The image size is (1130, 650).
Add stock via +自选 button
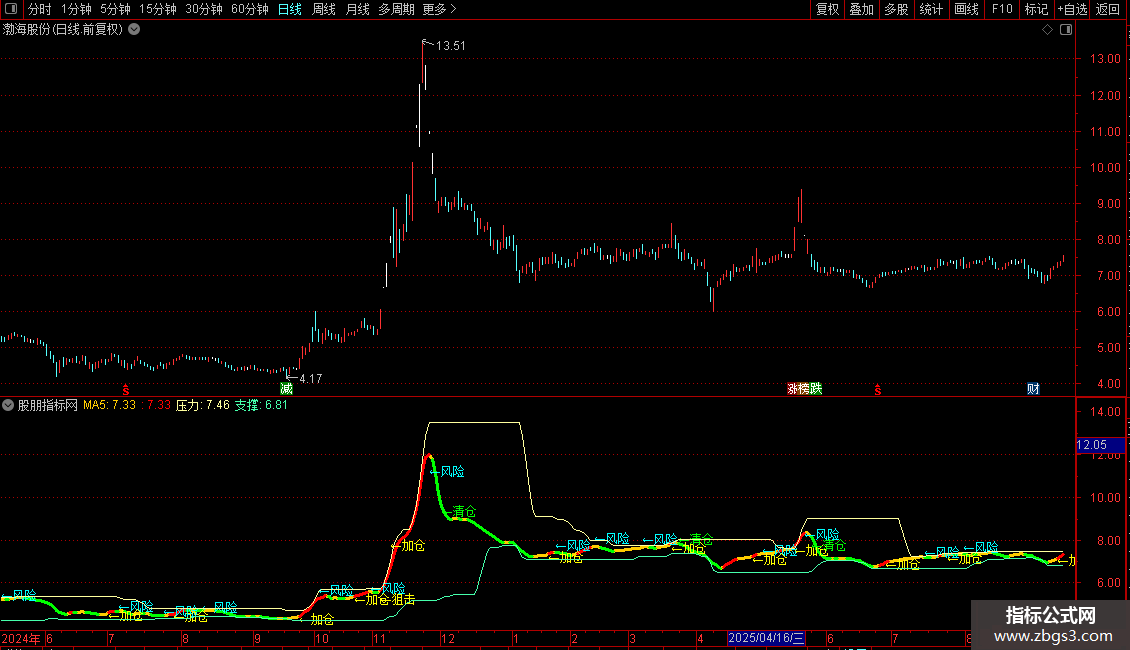tap(1072, 9)
